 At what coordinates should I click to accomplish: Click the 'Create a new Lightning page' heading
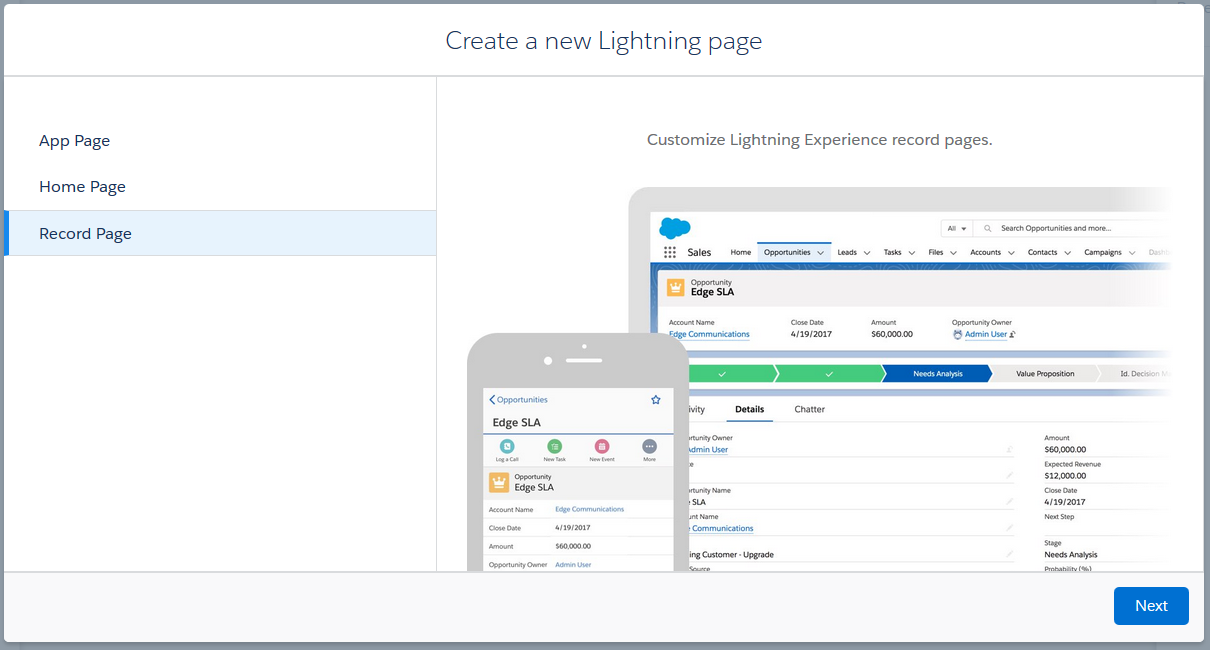pyautogui.click(x=604, y=41)
